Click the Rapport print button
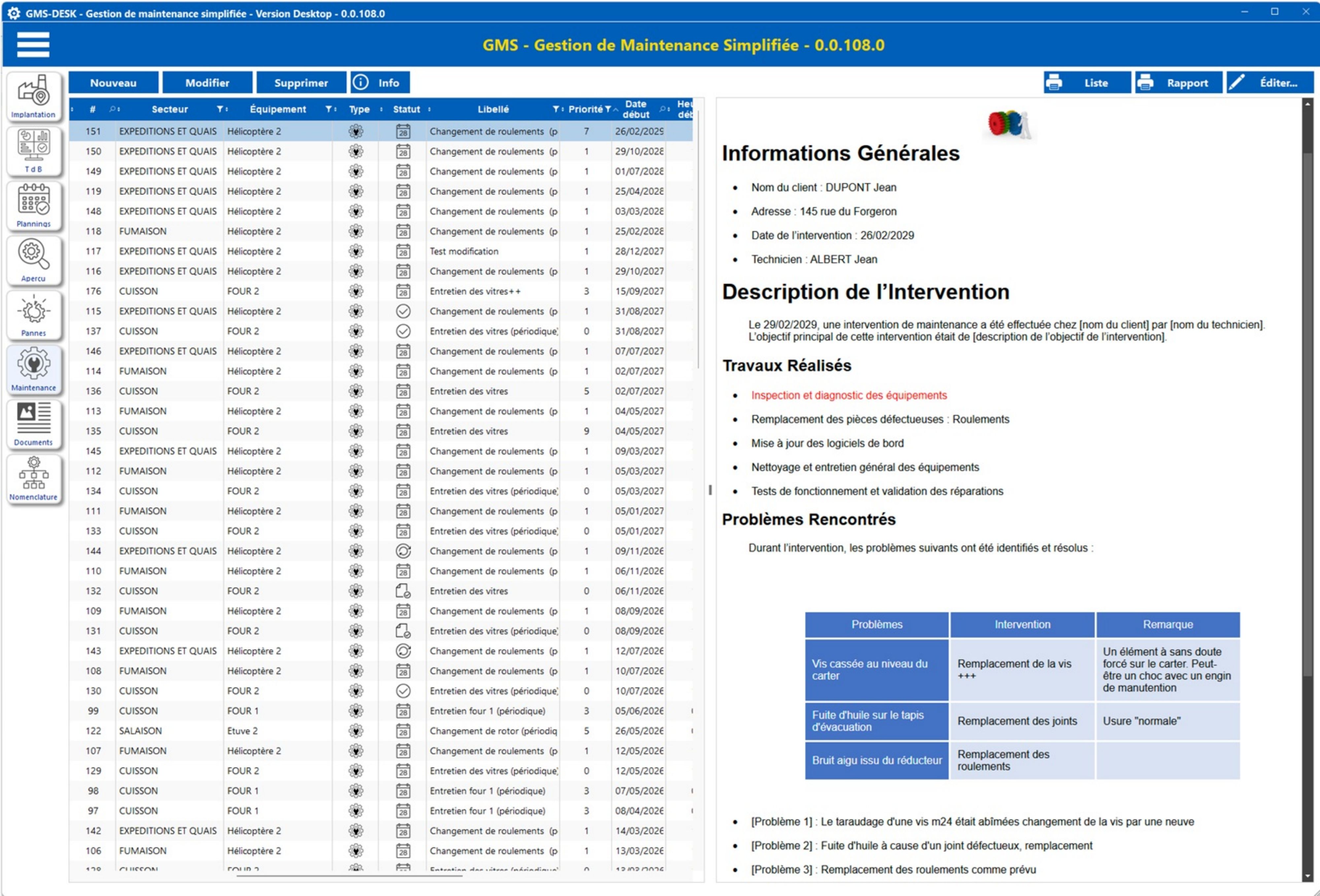This screenshot has width=1320, height=896. [x=1178, y=83]
